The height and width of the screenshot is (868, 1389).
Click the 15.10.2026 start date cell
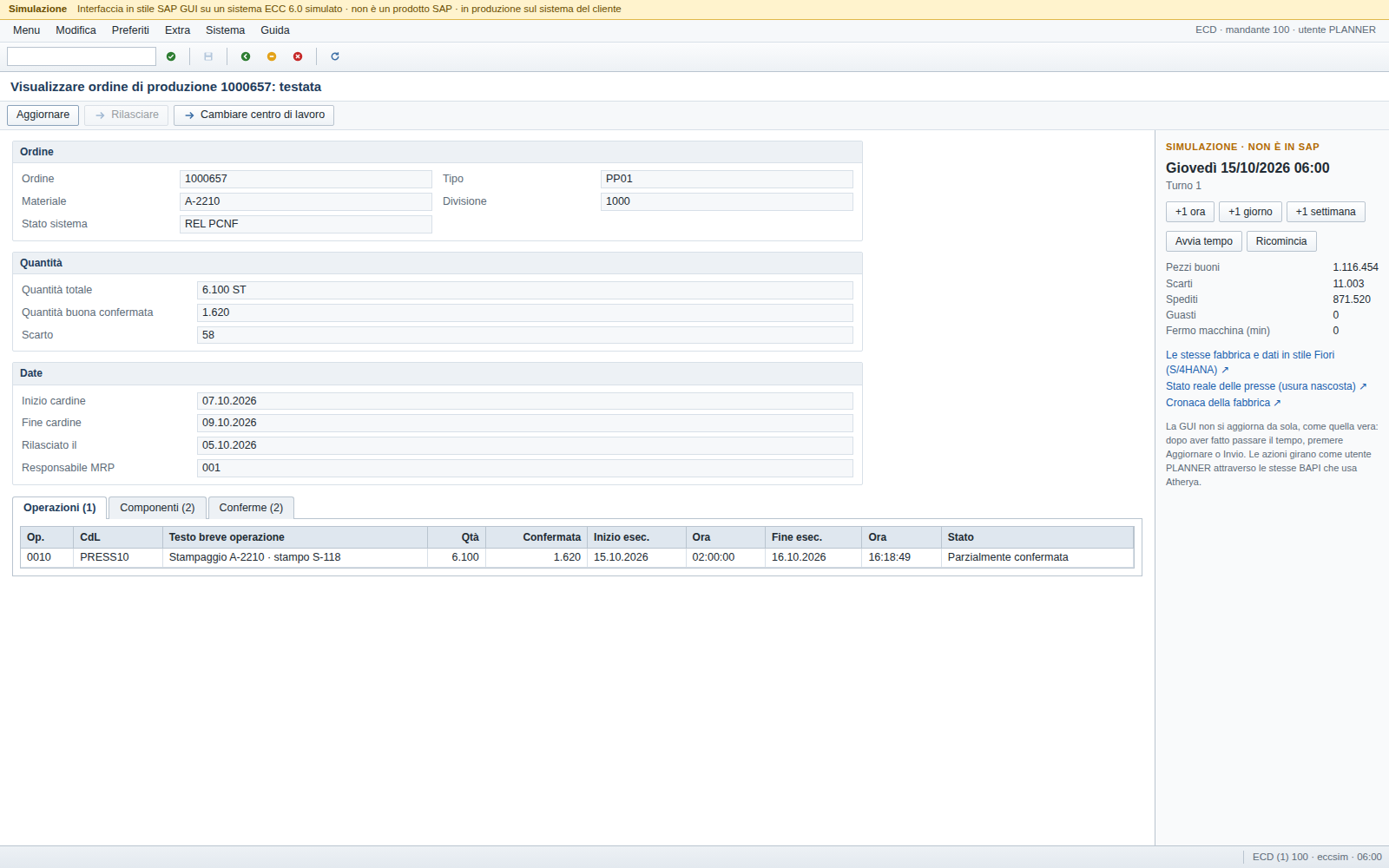636,557
